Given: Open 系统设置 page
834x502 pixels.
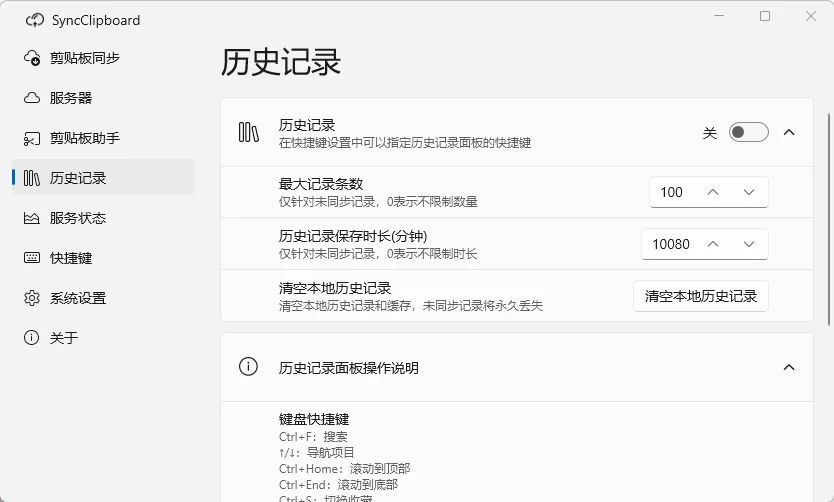Looking at the screenshot, I should [x=103, y=298].
